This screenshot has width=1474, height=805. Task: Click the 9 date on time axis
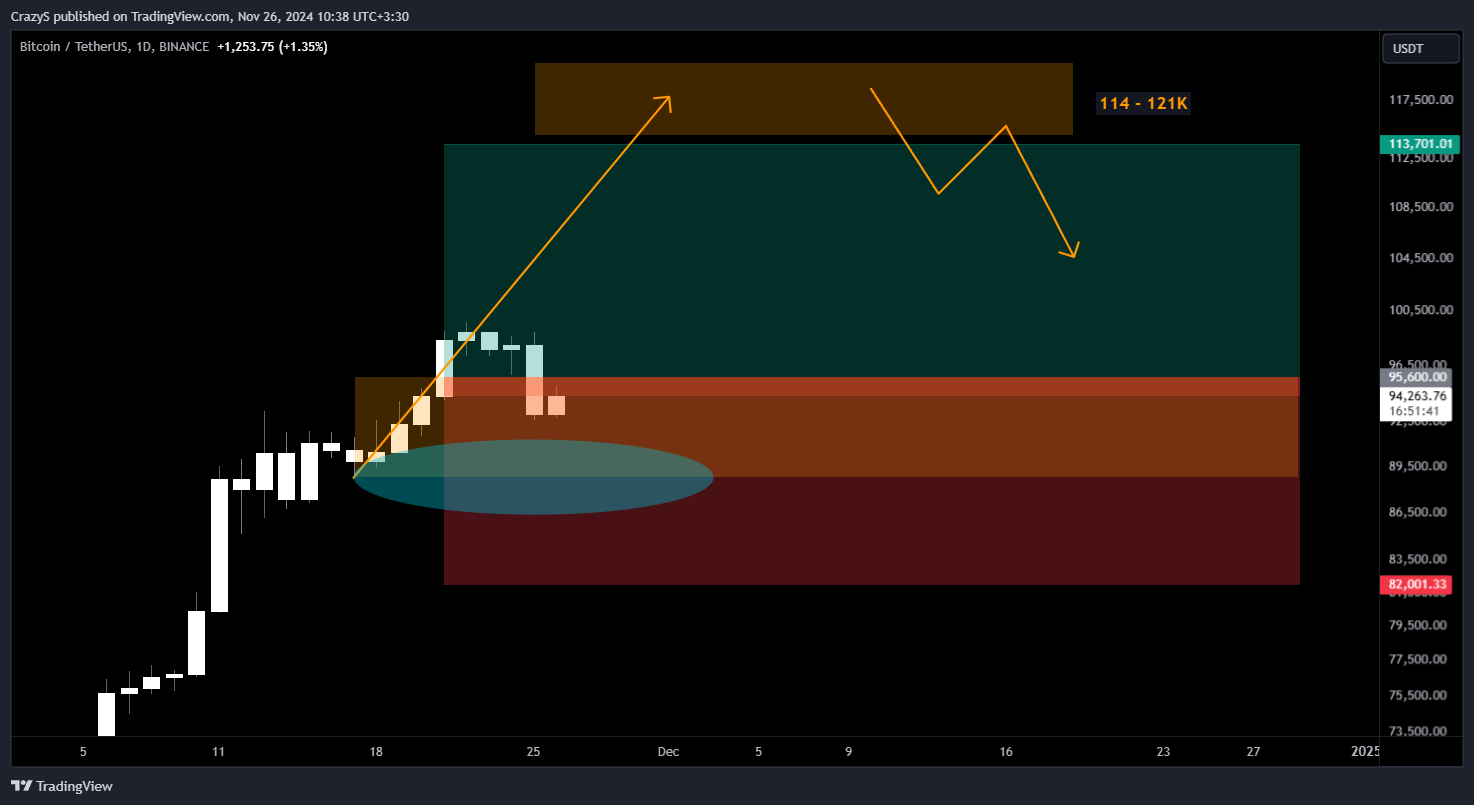[x=849, y=752]
